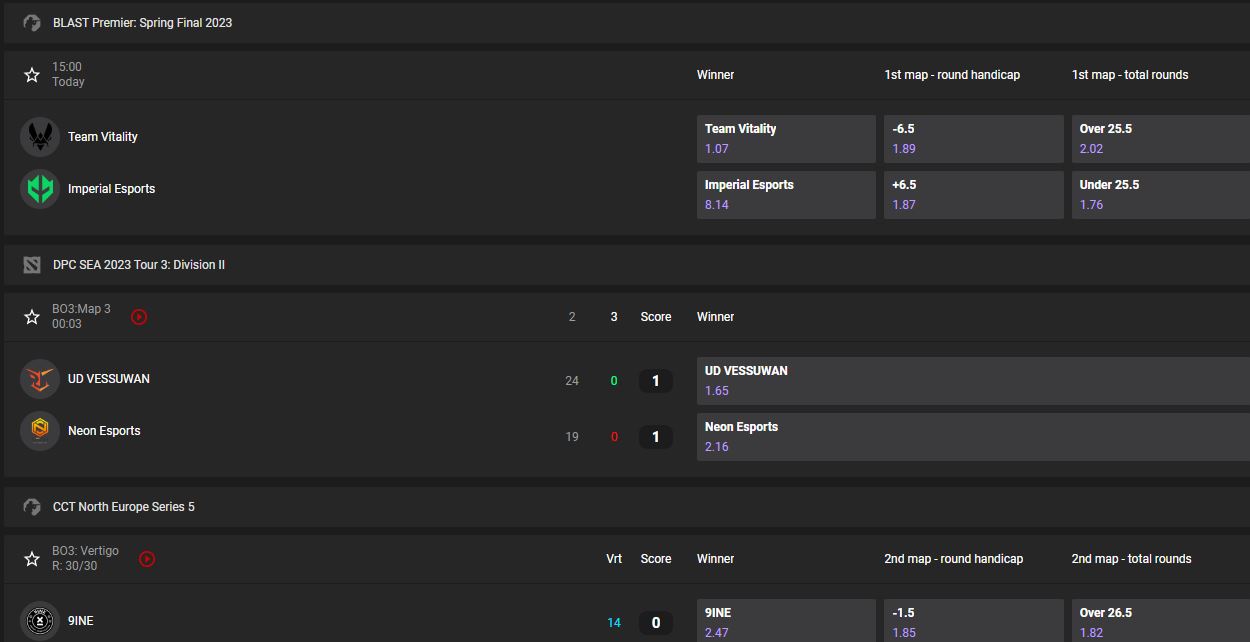The width and height of the screenshot is (1250, 642).
Task: Click the 9INE team logo
Action: point(40,621)
